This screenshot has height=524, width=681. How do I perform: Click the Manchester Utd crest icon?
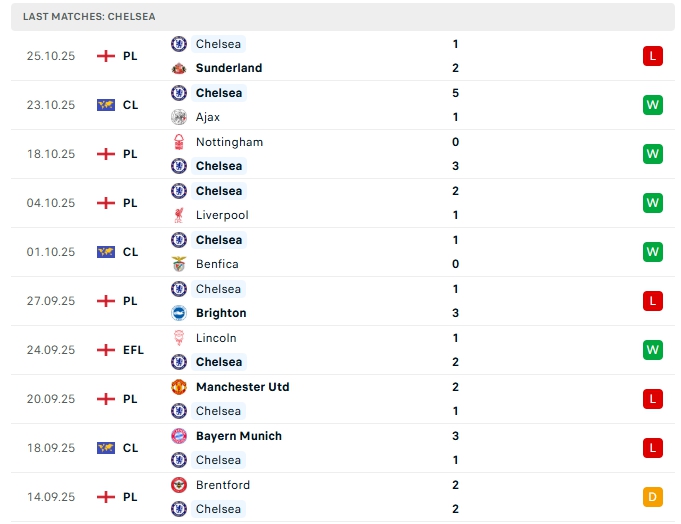[x=179, y=387]
